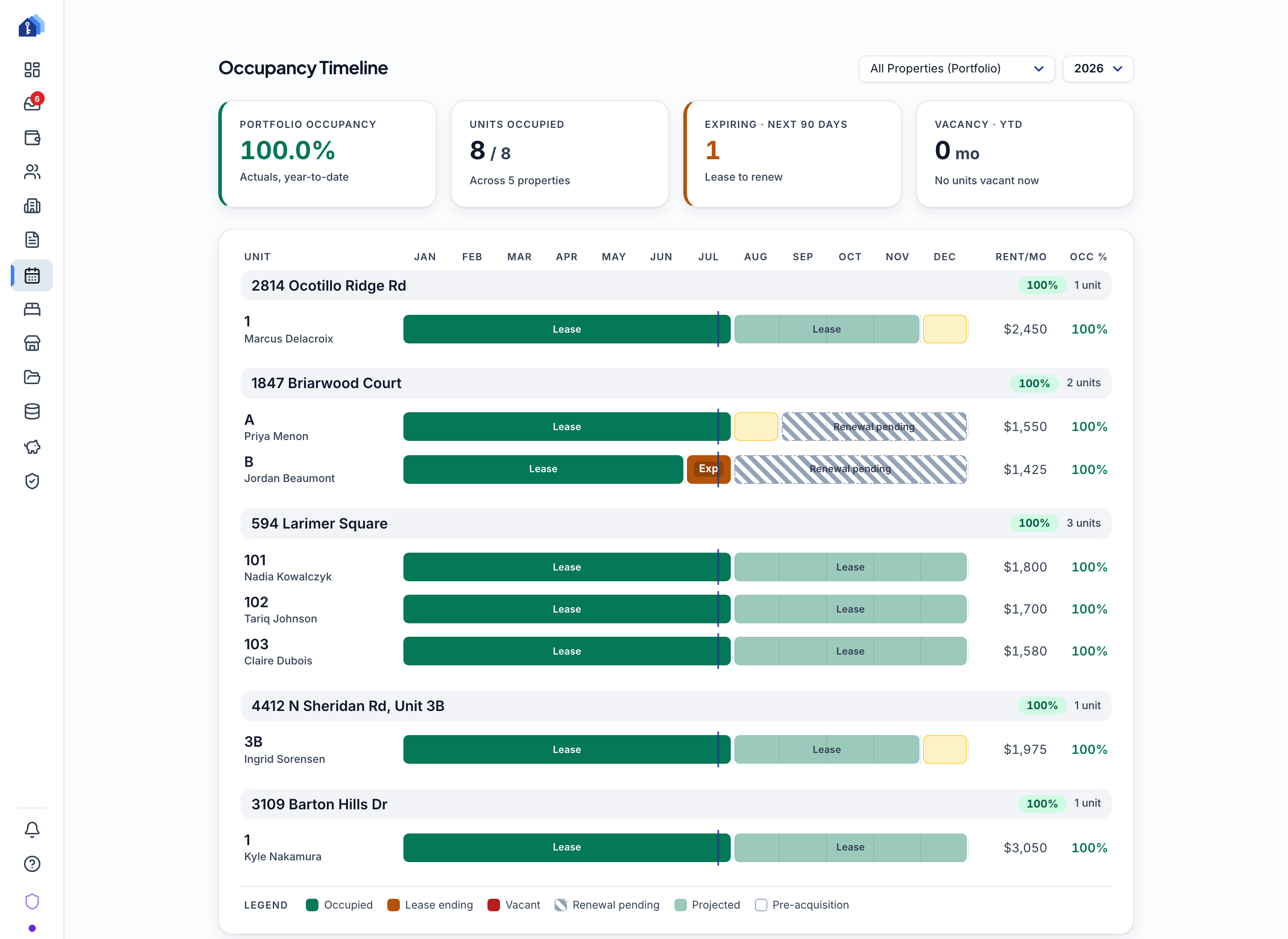Click Marcus Delacroix's projected light green Lease bar
The height and width of the screenshot is (939, 1288).
pos(826,329)
